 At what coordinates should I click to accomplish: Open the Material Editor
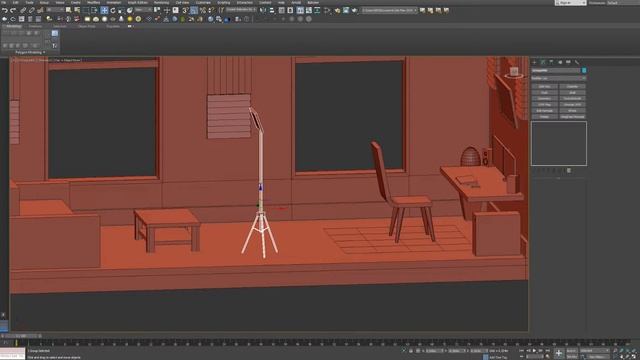(x=327, y=10)
